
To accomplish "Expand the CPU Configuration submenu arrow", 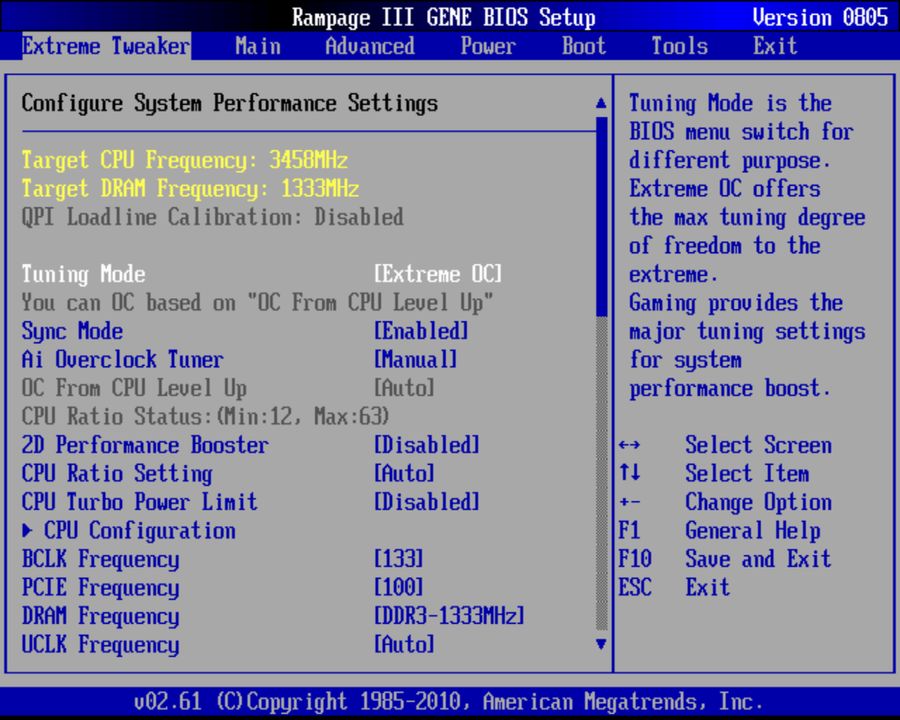I will click(27, 531).
